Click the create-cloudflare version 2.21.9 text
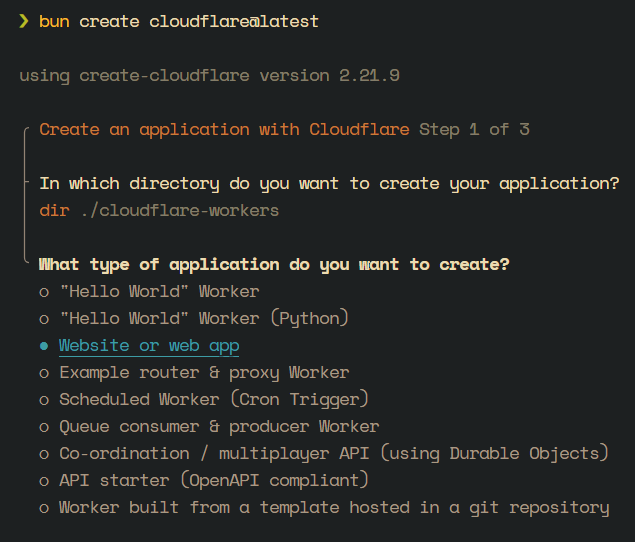635x542 pixels. tap(239, 76)
